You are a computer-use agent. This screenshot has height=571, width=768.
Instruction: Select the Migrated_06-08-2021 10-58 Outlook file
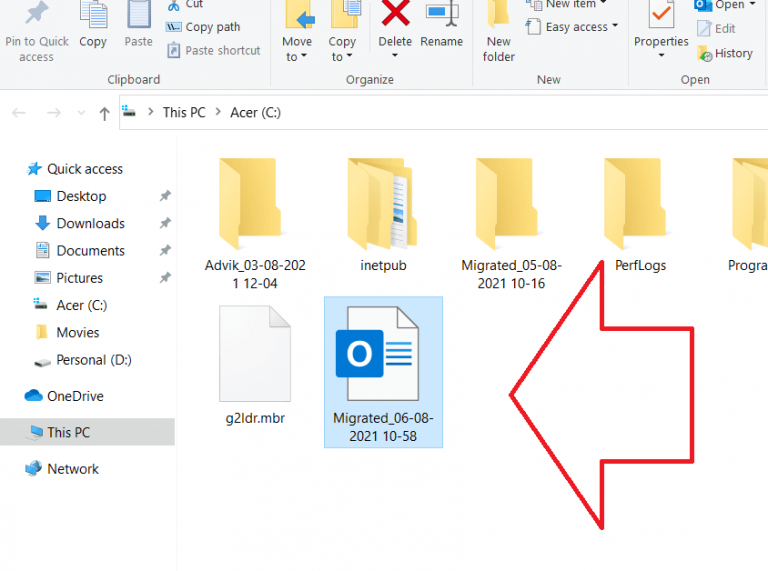(383, 372)
